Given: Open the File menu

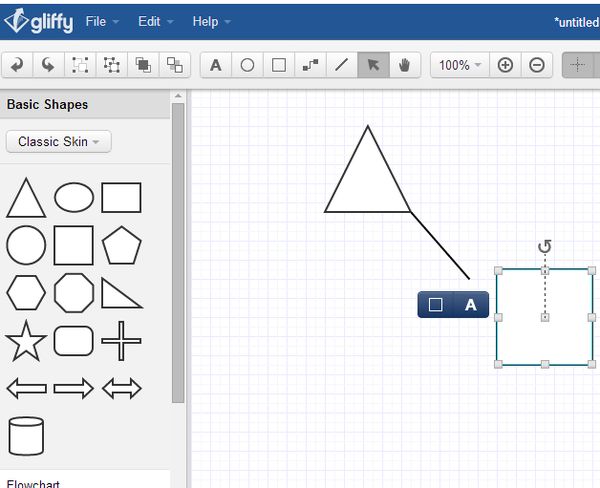Looking at the screenshot, I should (102, 21).
